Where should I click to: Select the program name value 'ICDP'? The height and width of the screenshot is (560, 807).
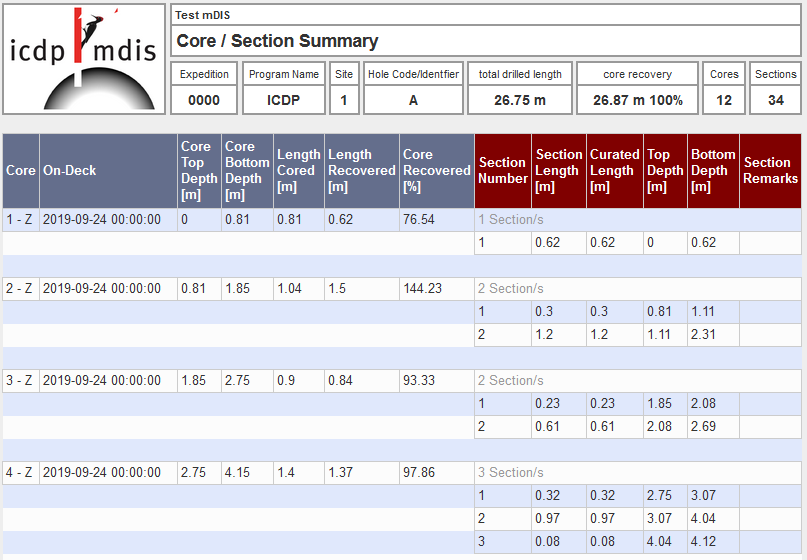(x=283, y=100)
